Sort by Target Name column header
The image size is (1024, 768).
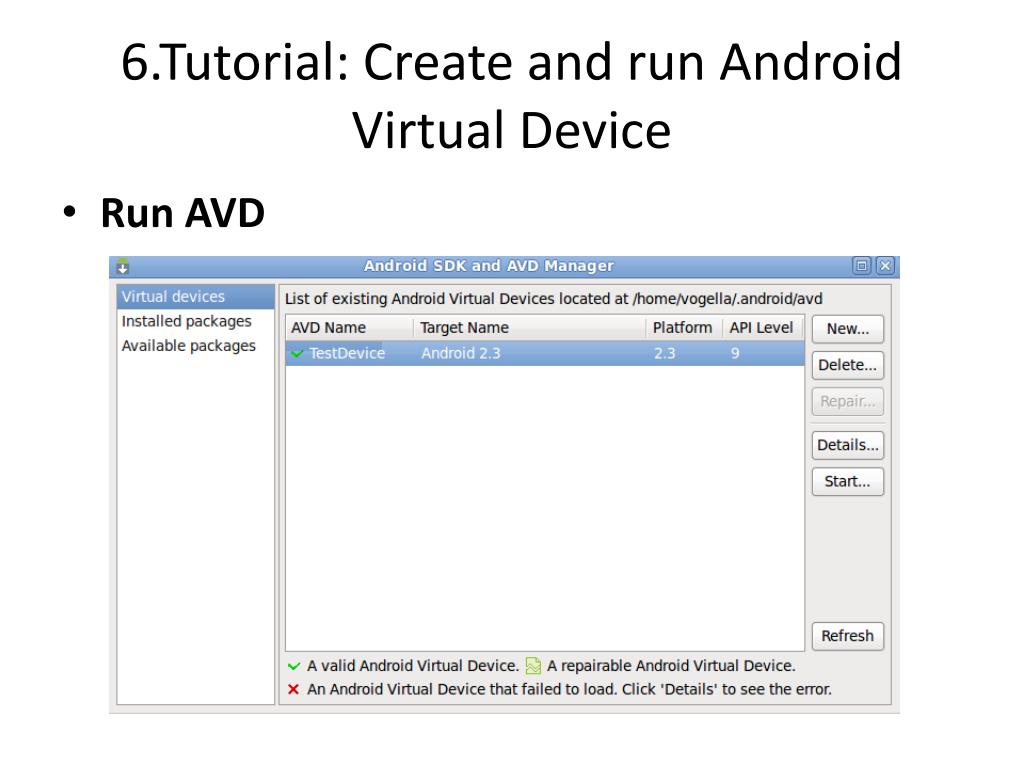click(x=530, y=328)
